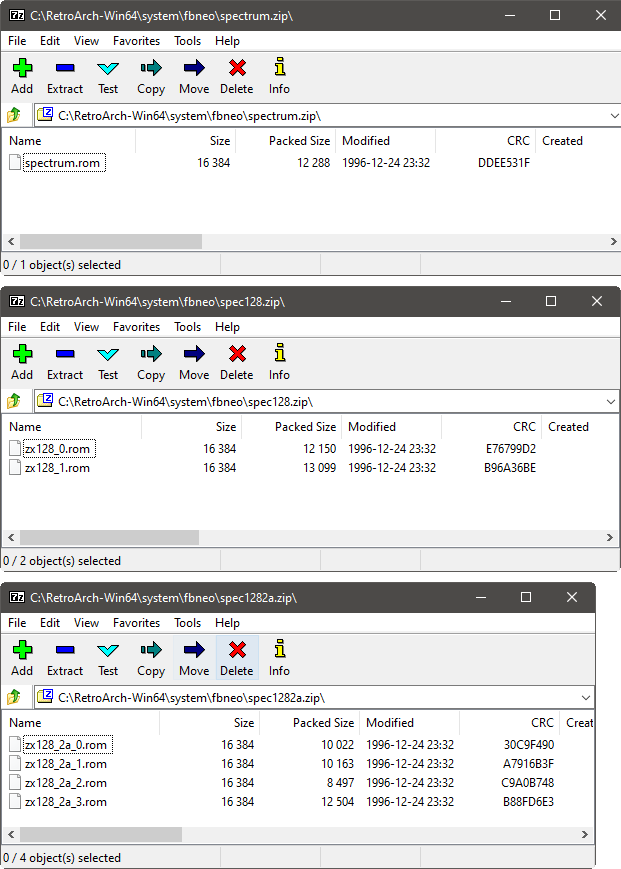
Task: Click CRC value DDEE531F
Action: [x=504, y=163]
